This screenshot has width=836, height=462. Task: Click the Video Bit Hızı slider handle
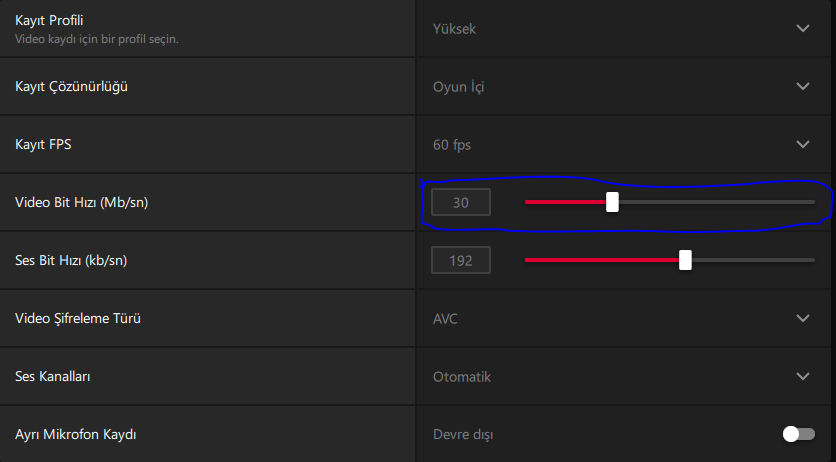click(612, 202)
